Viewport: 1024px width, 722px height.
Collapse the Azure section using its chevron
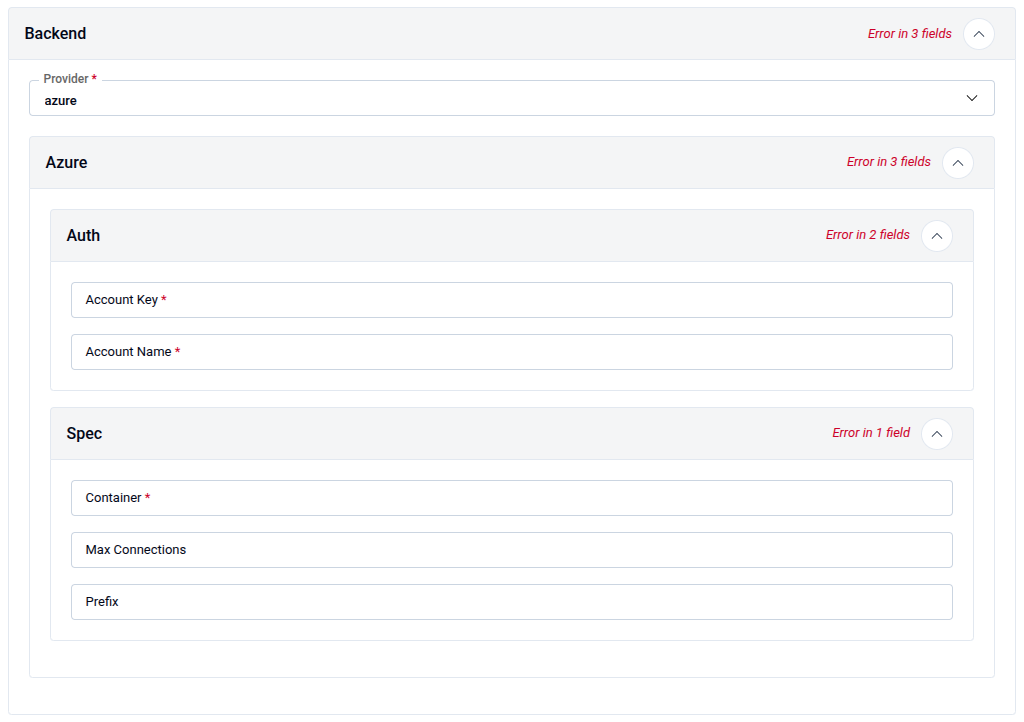click(x=957, y=162)
